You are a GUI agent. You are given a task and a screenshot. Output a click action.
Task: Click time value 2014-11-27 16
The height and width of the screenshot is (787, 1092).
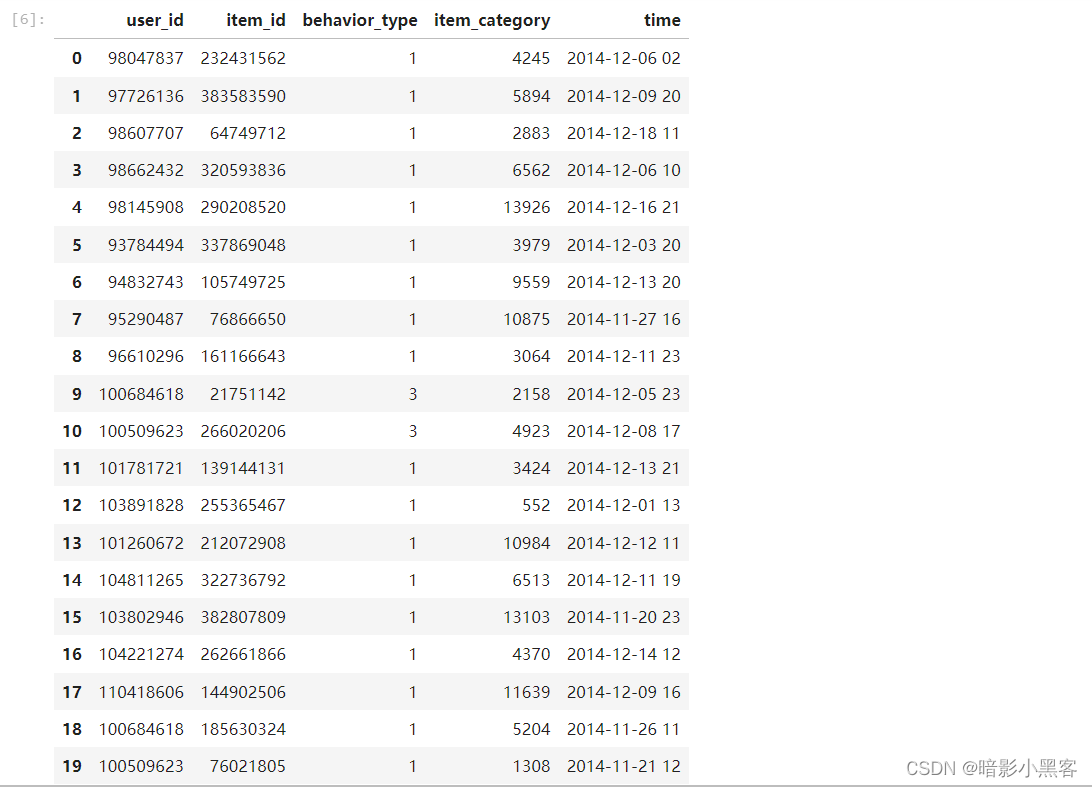[x=623, y=319]
